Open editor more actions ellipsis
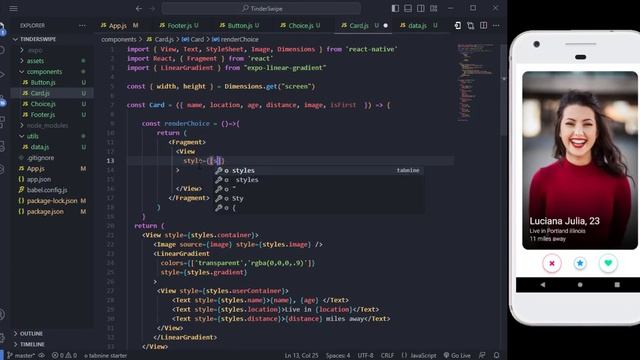This screenshot has height=360, width=640. click(x=496, y=25)
